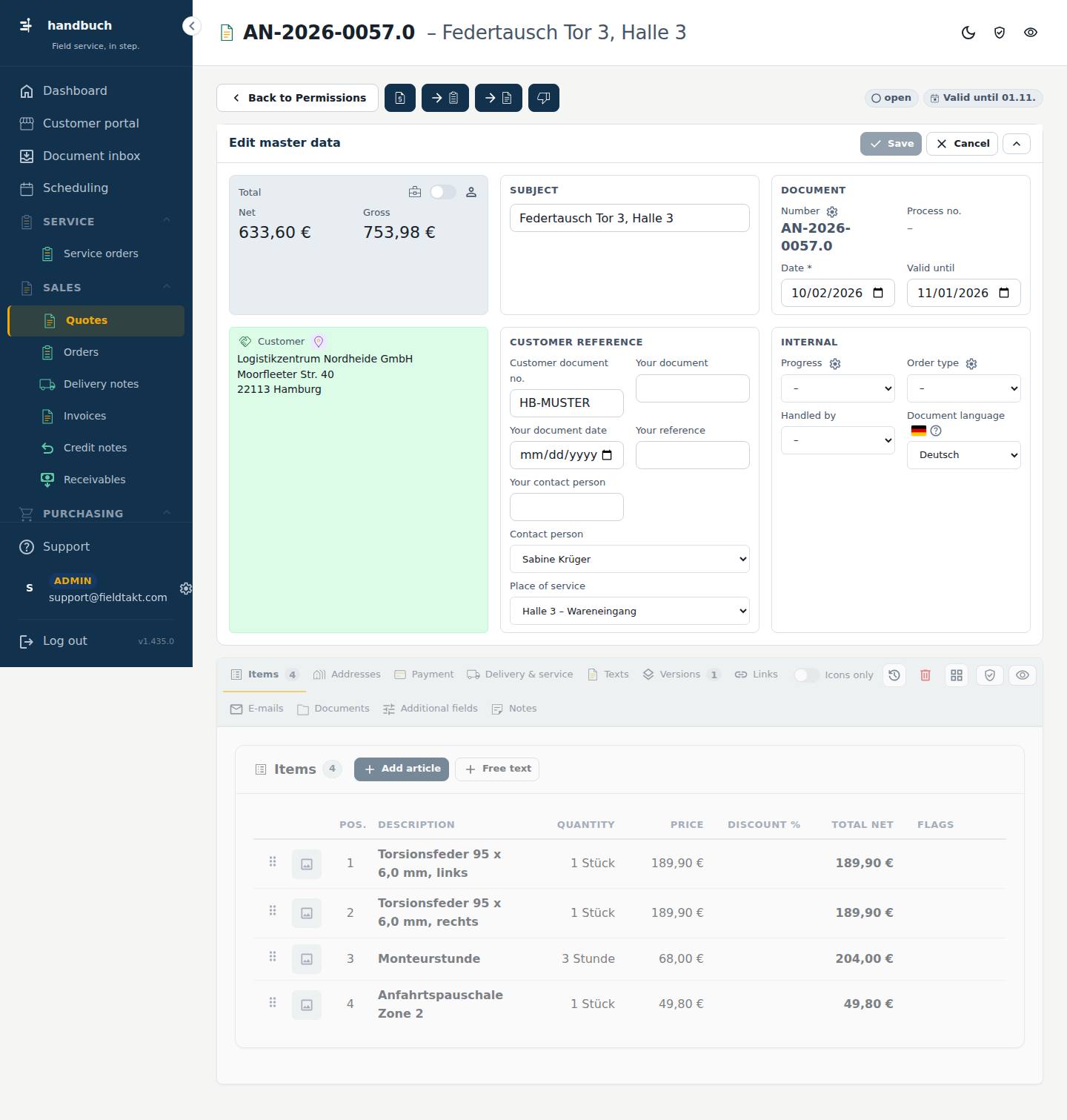Open Invoices in the sidebar
This screenshot has height=1120, width=1067.
click(x=96, y=416)
